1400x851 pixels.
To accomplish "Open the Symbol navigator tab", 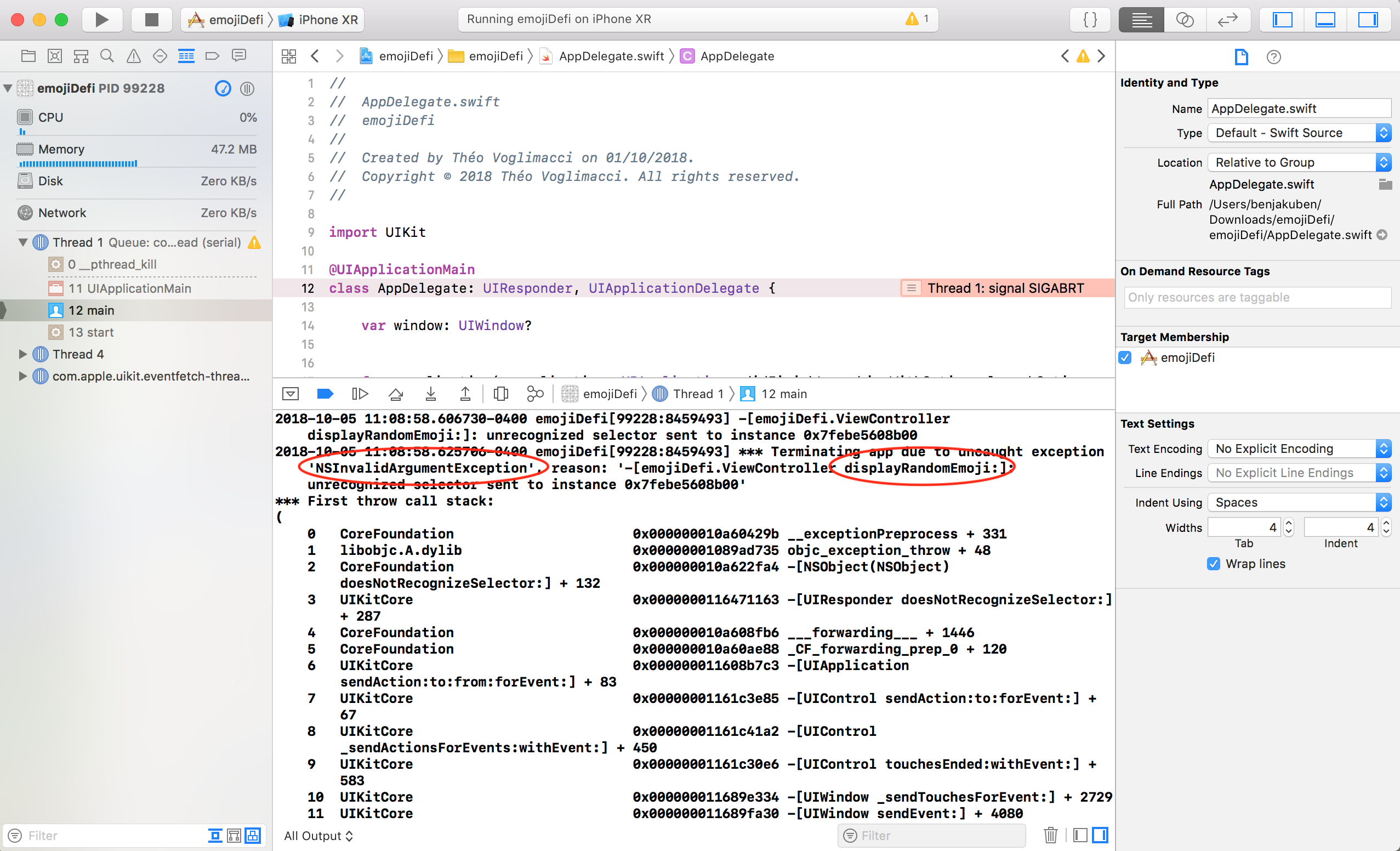I will [81, 56].
